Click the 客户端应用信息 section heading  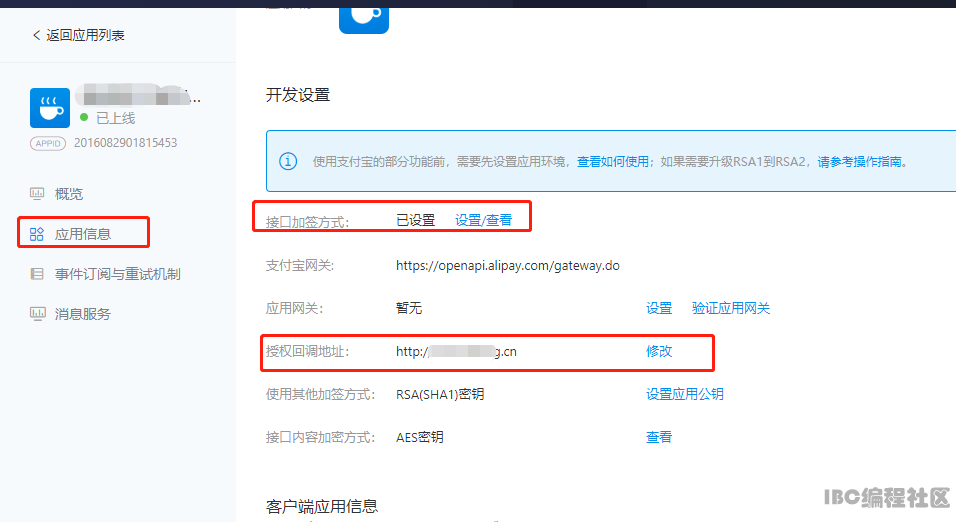pos(322,506)
